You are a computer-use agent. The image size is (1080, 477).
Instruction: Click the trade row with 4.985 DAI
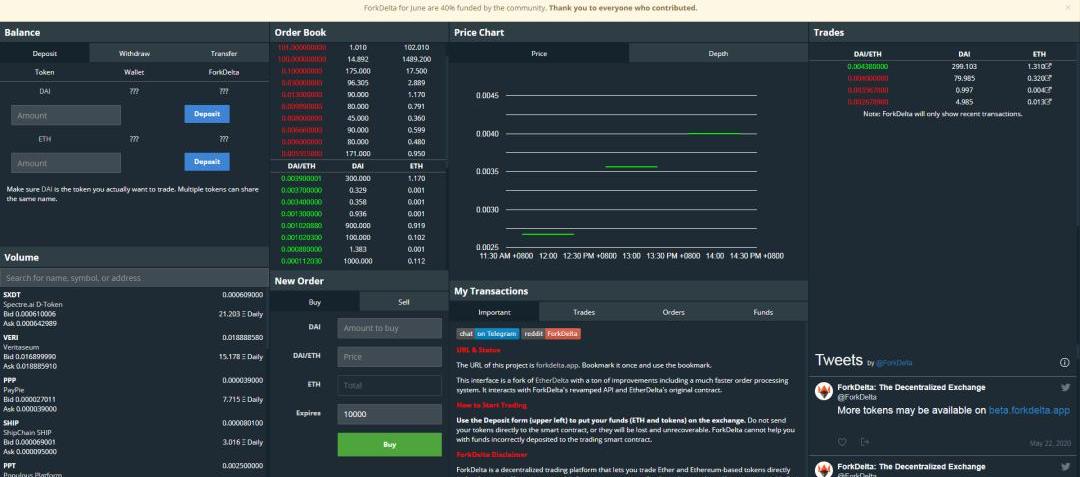[x=942, y=102]
